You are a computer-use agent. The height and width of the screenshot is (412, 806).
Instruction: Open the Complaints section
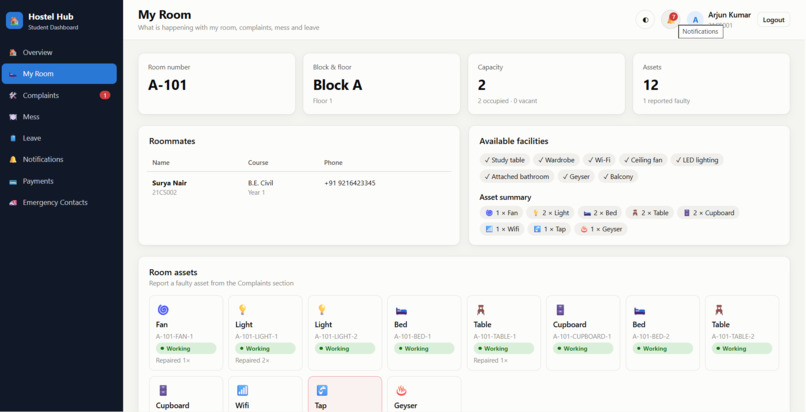pos(59,96)
